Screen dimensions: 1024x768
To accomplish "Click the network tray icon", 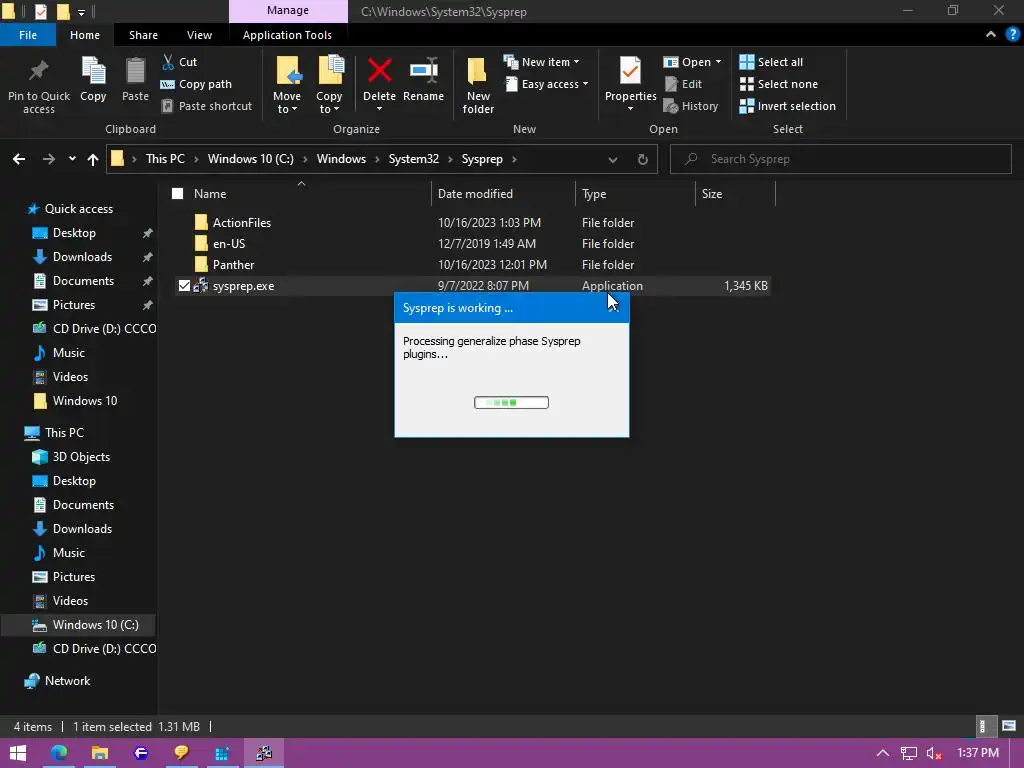I will coord(908,753).
